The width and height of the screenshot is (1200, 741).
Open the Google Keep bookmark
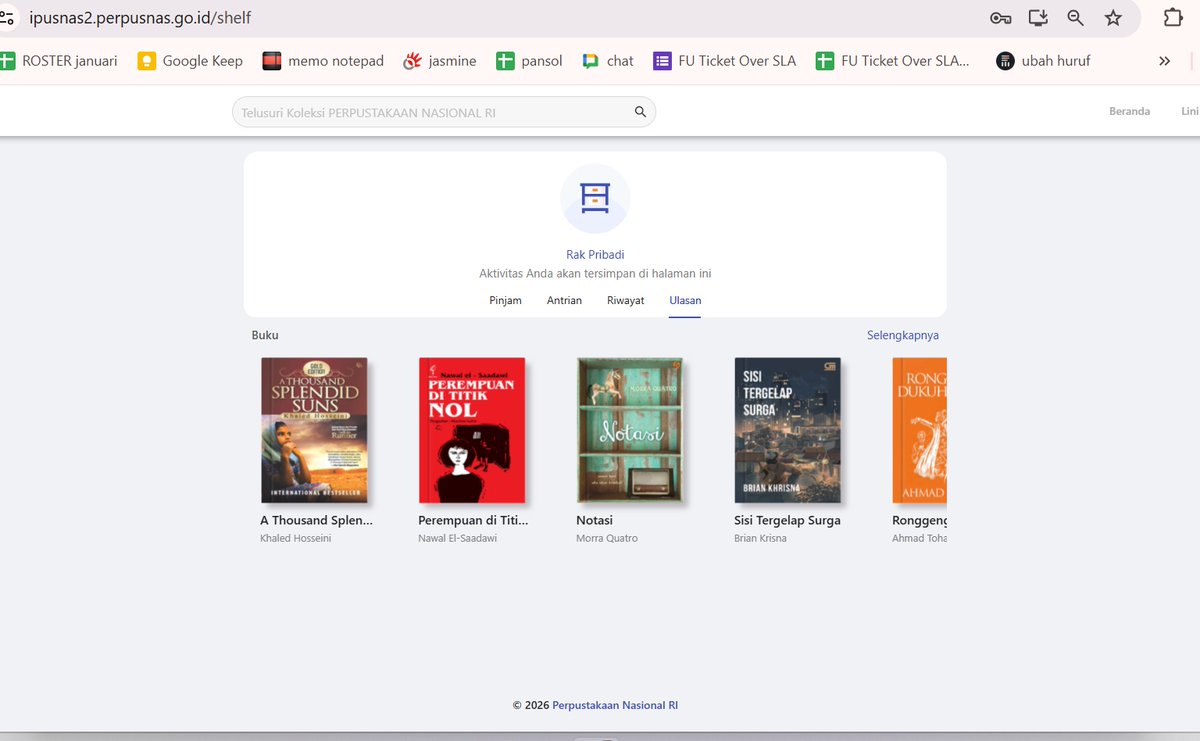190,61
